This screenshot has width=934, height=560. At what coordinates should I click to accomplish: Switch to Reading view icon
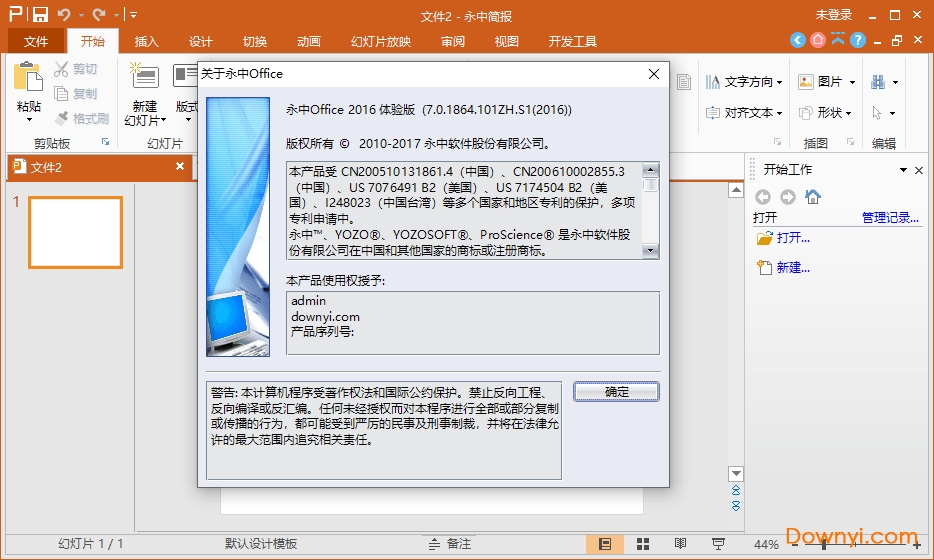coord(680,543)
